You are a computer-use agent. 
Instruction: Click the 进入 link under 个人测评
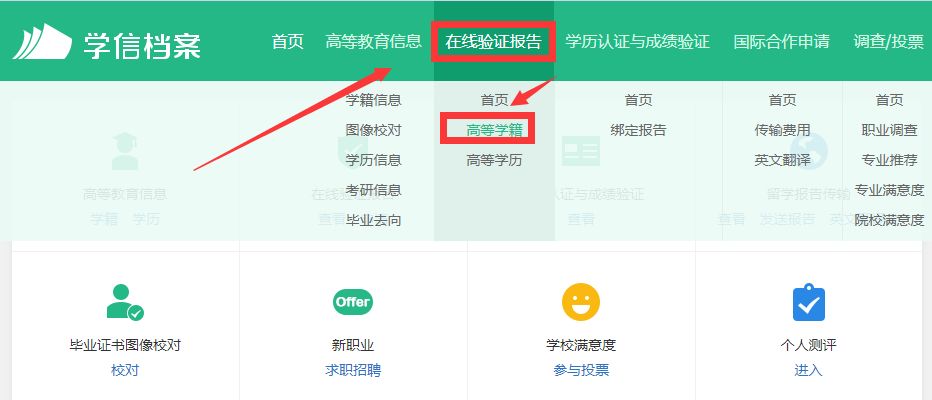[x=808, y=370]
